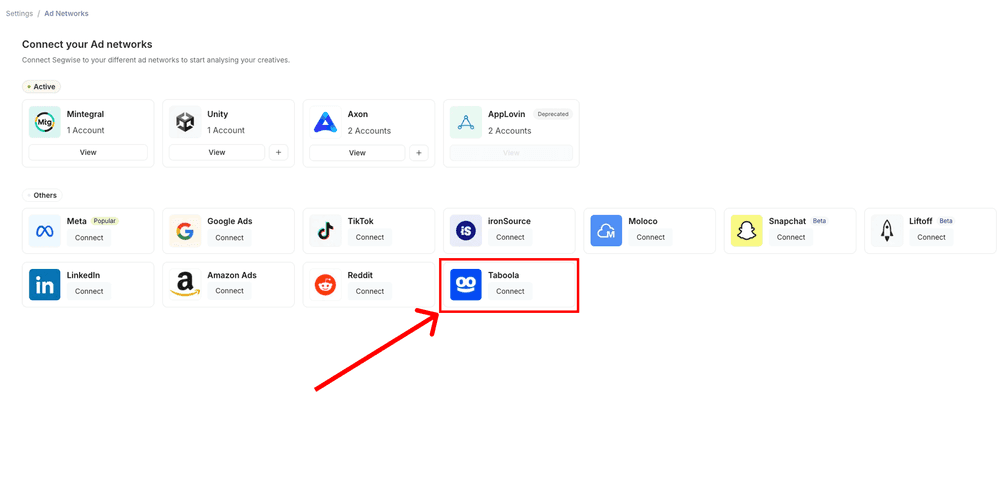This screenshot has width=1000, height=490.
Task: Connect the TikTok ad network
Action: point(369,237)
